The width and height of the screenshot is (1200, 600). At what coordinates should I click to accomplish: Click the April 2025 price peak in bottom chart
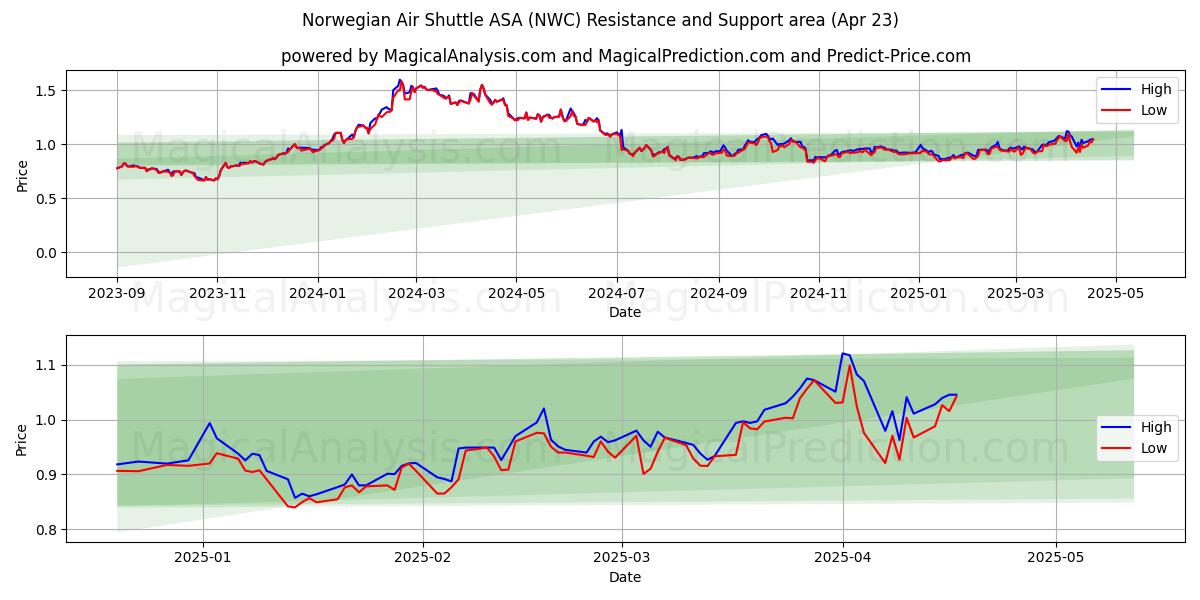click(x=844, y=354)
